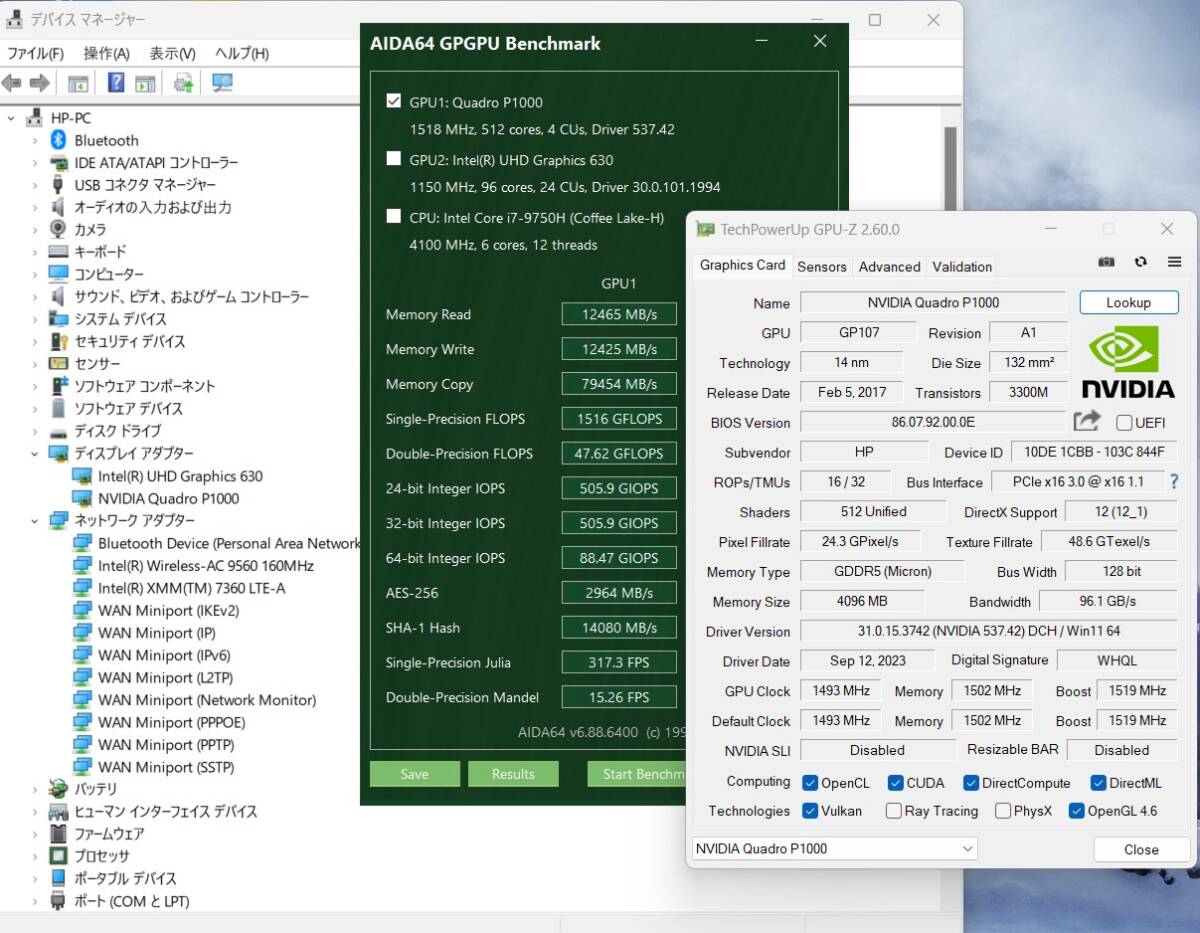Screen dimensions: 1200x933
Task: Open the 操作(A) menu
Action: (x=106, y=53)
